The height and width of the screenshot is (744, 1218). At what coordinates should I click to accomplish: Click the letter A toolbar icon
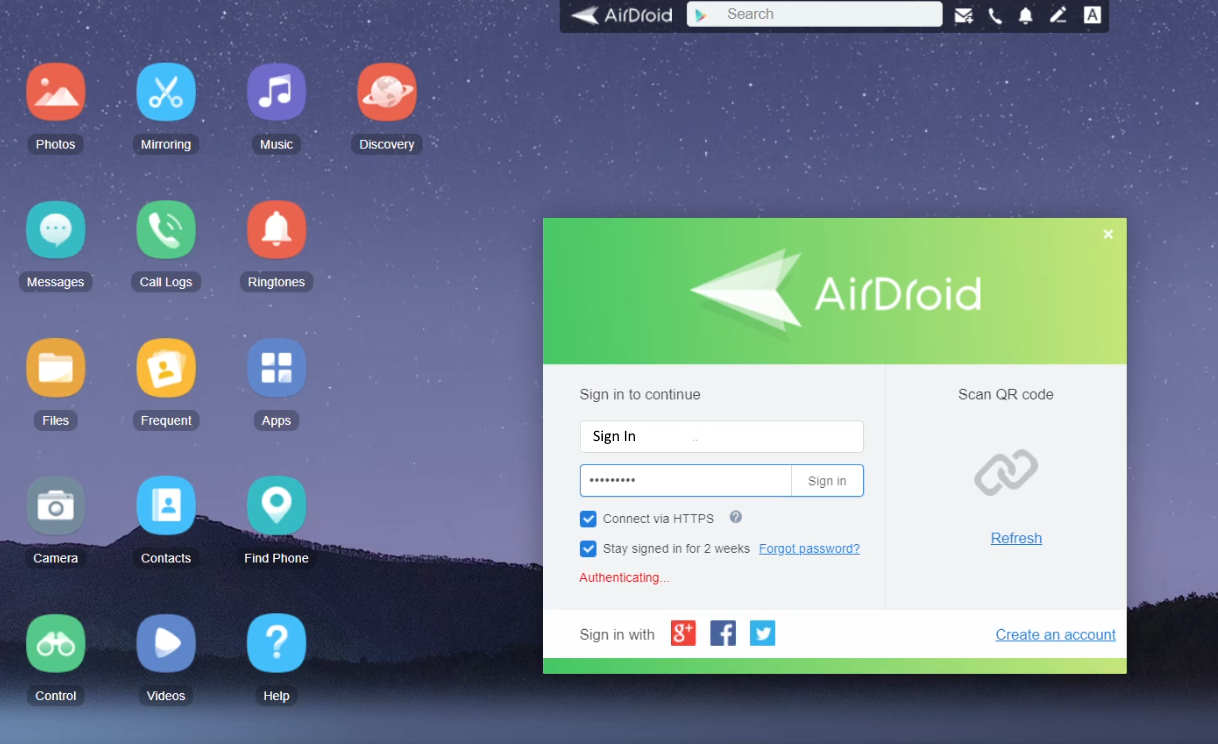1093,15
